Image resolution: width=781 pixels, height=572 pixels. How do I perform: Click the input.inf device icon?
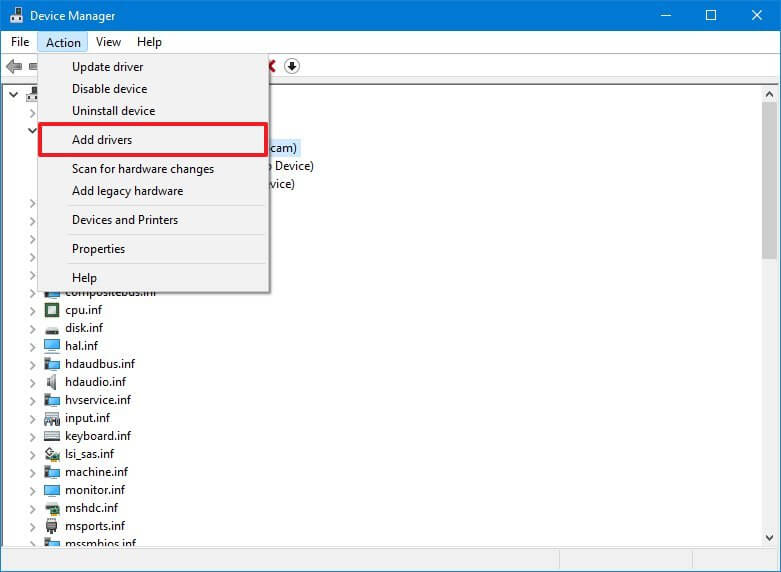(x=52, y=418)
